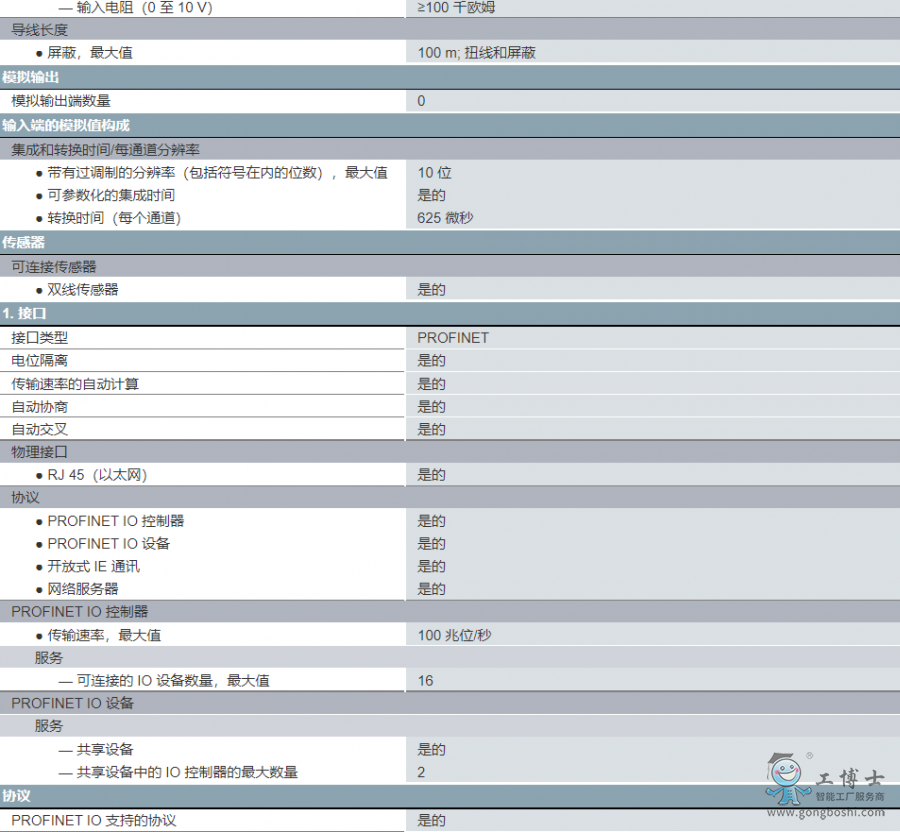Select '共享设备中的 IO 控制器的最大数量' label
Viewport: 900px width, 832px height.
(187, 772)
